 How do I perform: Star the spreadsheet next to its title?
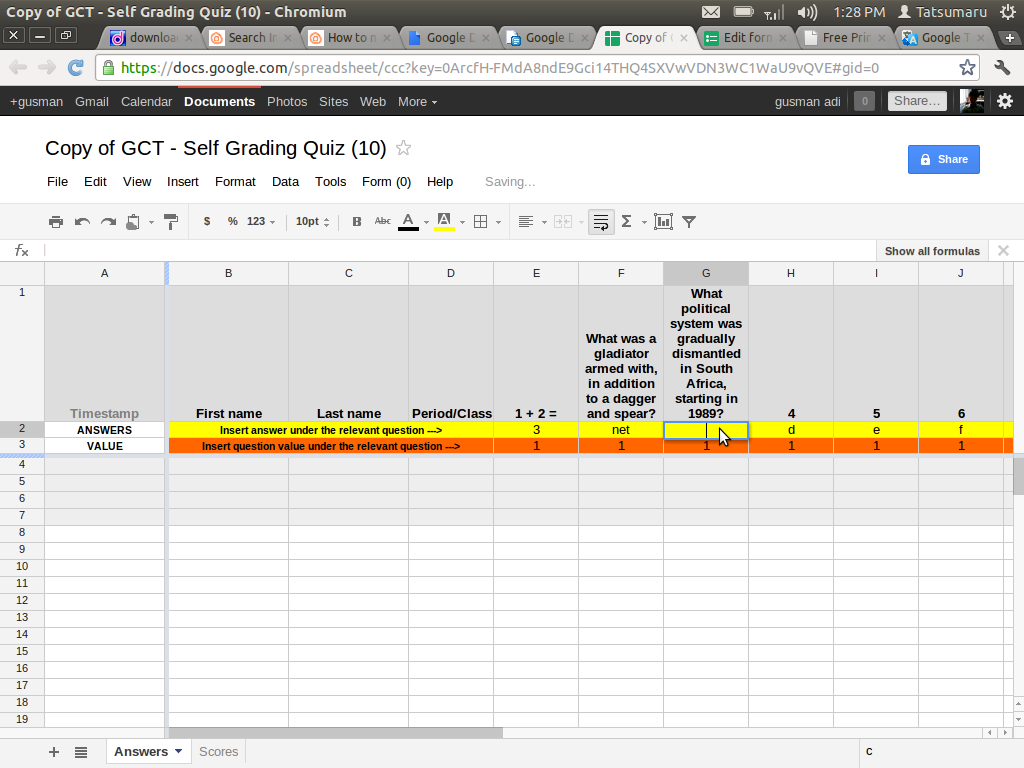(x=403, y=147)
